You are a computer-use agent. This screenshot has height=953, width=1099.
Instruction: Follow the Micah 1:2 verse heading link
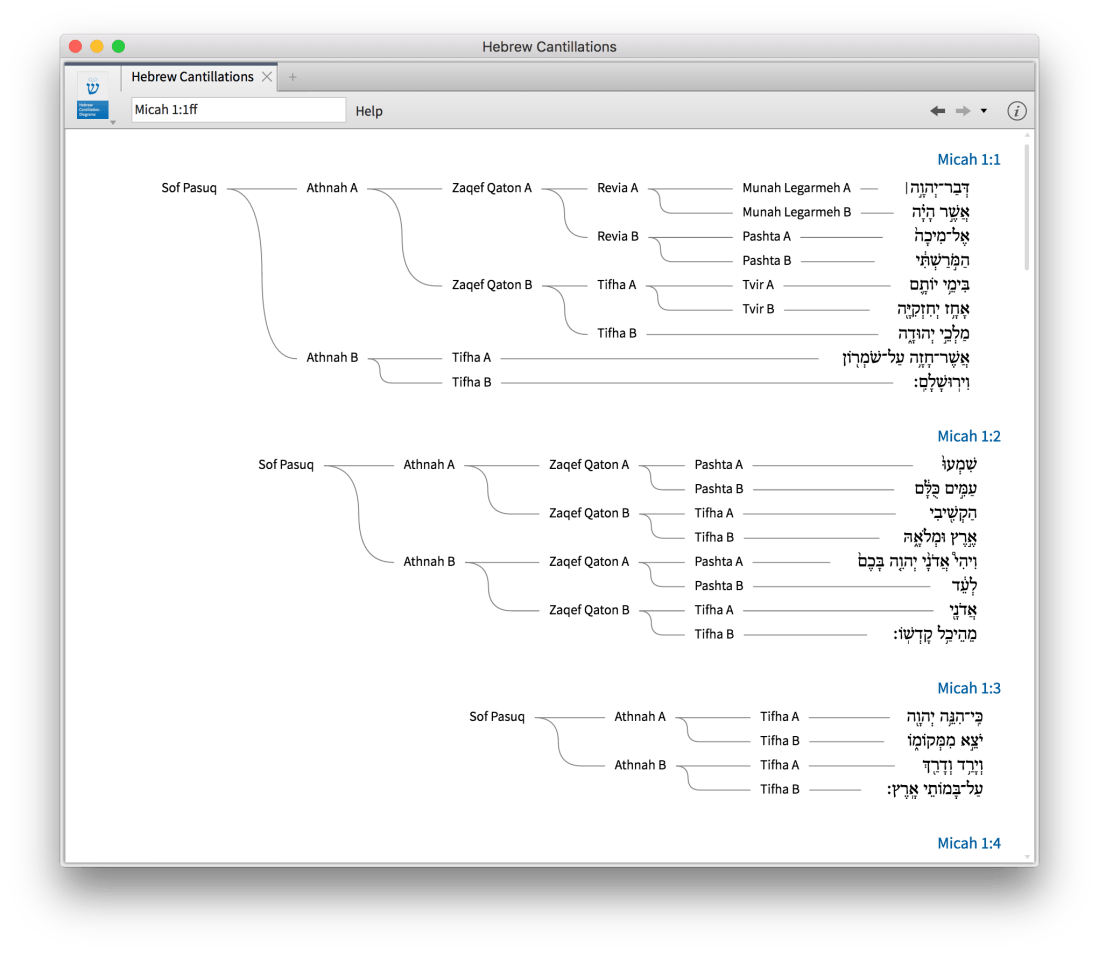coord(968,436)
